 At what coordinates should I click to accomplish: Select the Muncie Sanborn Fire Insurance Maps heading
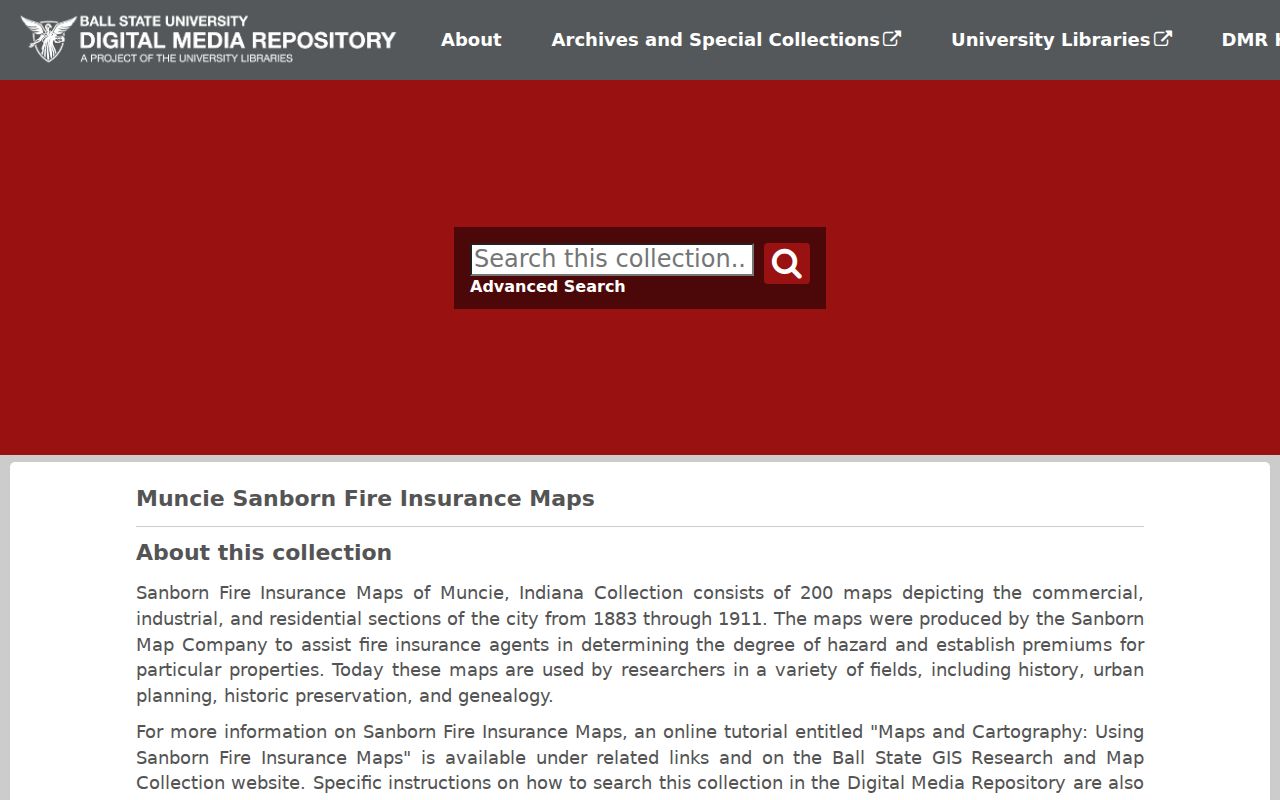(365, 498)
